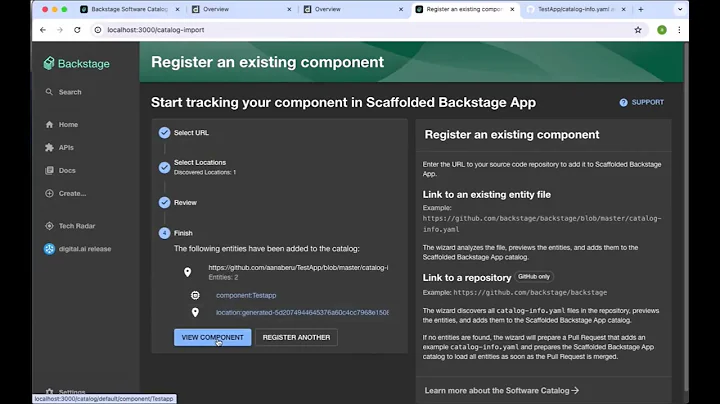The height and width of the screenshot is (404, 720).
Task: Close the Backstage Software Catalog tab
Action: point(177,9)
